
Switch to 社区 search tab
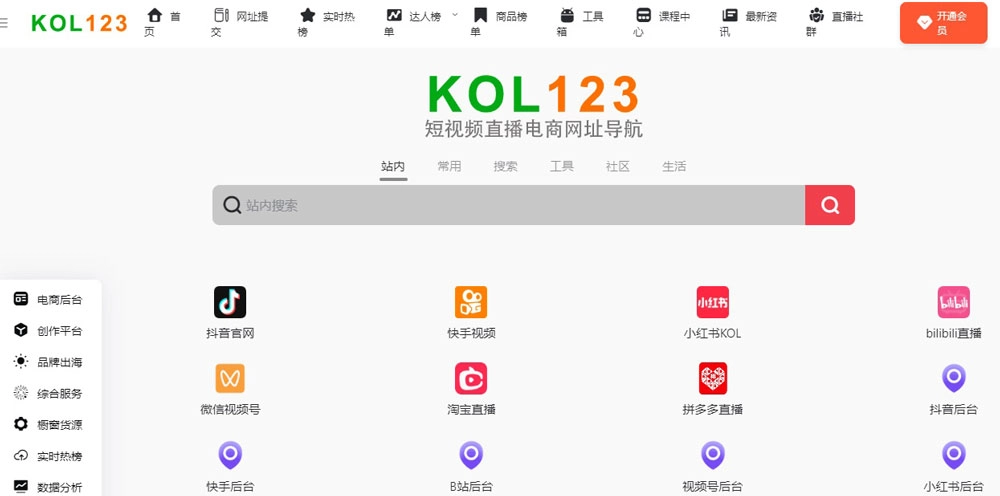pyautogui.click(x=618, y=167)
